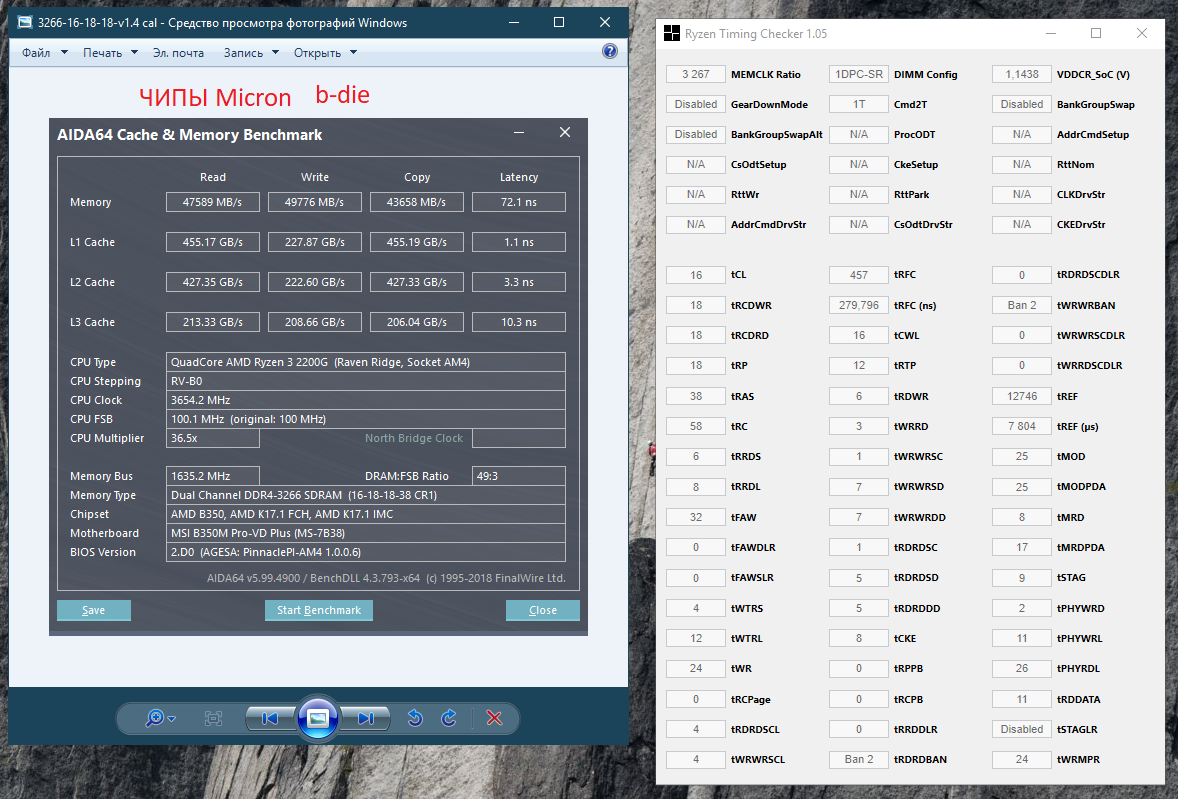
Task: Click the L3 Cache Latency 10.3 ns
Action: click(518, 321)
